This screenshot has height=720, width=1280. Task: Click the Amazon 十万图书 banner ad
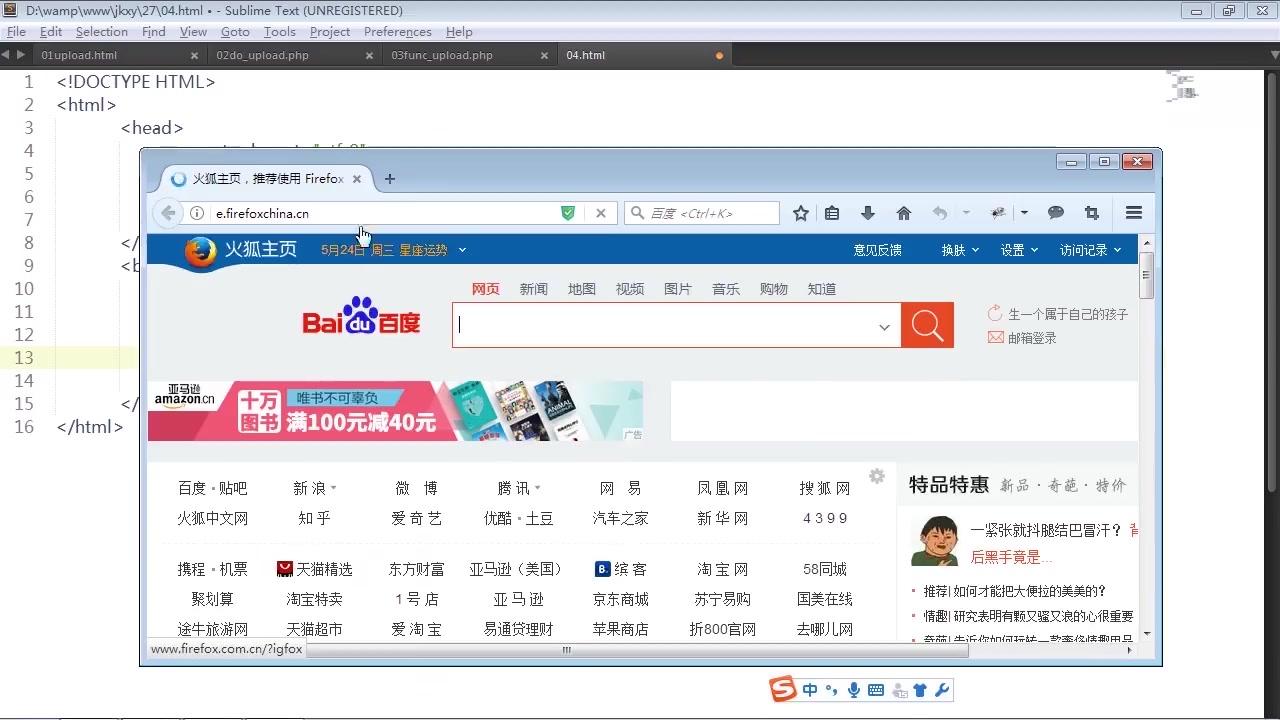coord(395,411)
